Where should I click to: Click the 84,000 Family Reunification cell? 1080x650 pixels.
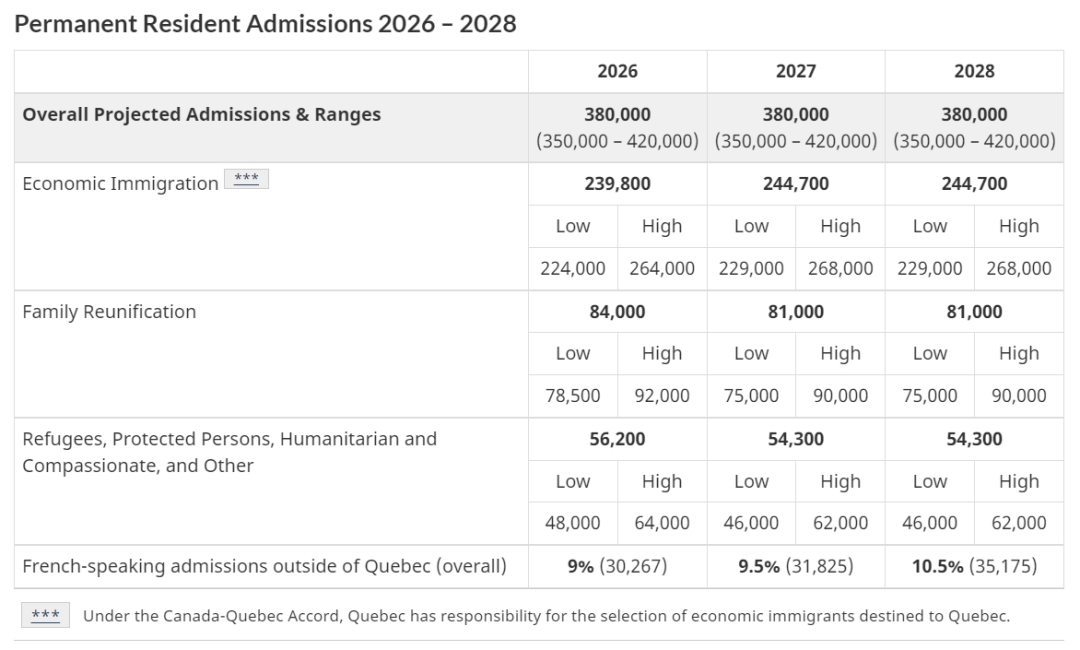617,312
